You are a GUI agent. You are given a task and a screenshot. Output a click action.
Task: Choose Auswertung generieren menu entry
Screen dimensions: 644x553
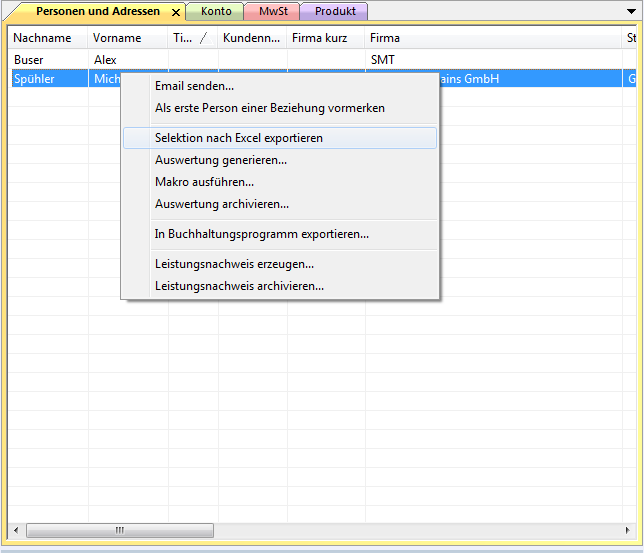pos(220,160)
